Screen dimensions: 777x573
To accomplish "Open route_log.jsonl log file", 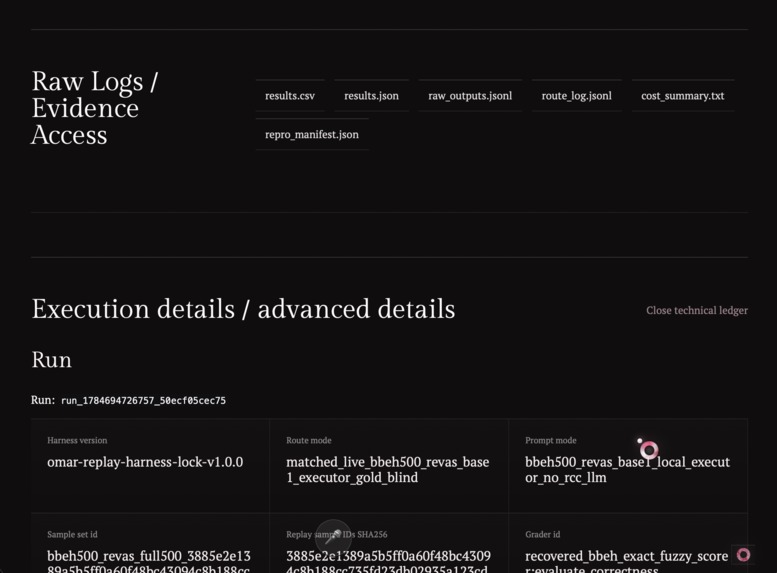I will (x=576, y=96).
